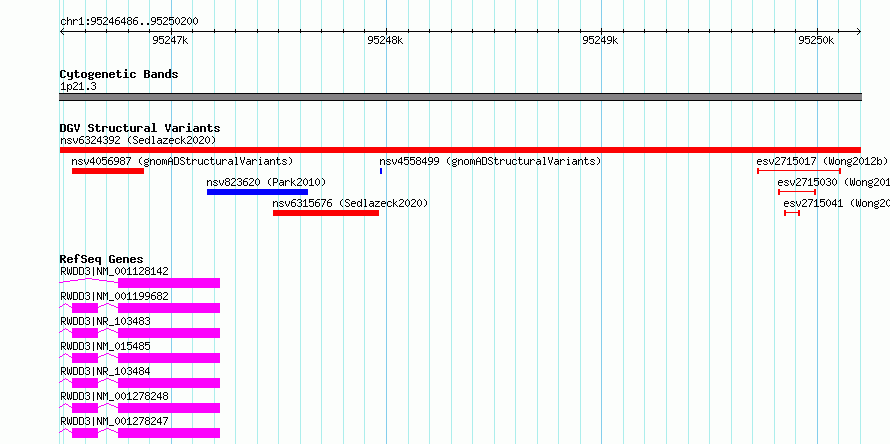890x444 pixels.
Task: Click the gray 1p21.3 cytogenetic band bar
Action: point(460,97)
